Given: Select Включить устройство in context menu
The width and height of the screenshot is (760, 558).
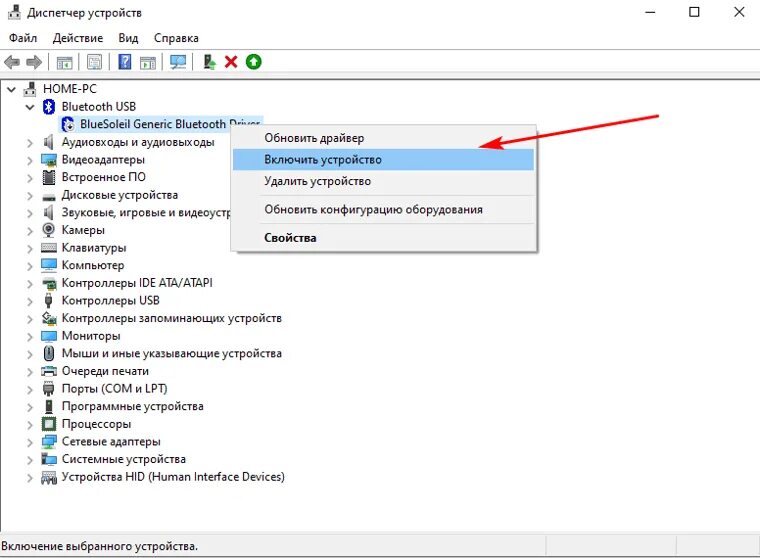Looking at the screenshot, I should pos(322,160).
